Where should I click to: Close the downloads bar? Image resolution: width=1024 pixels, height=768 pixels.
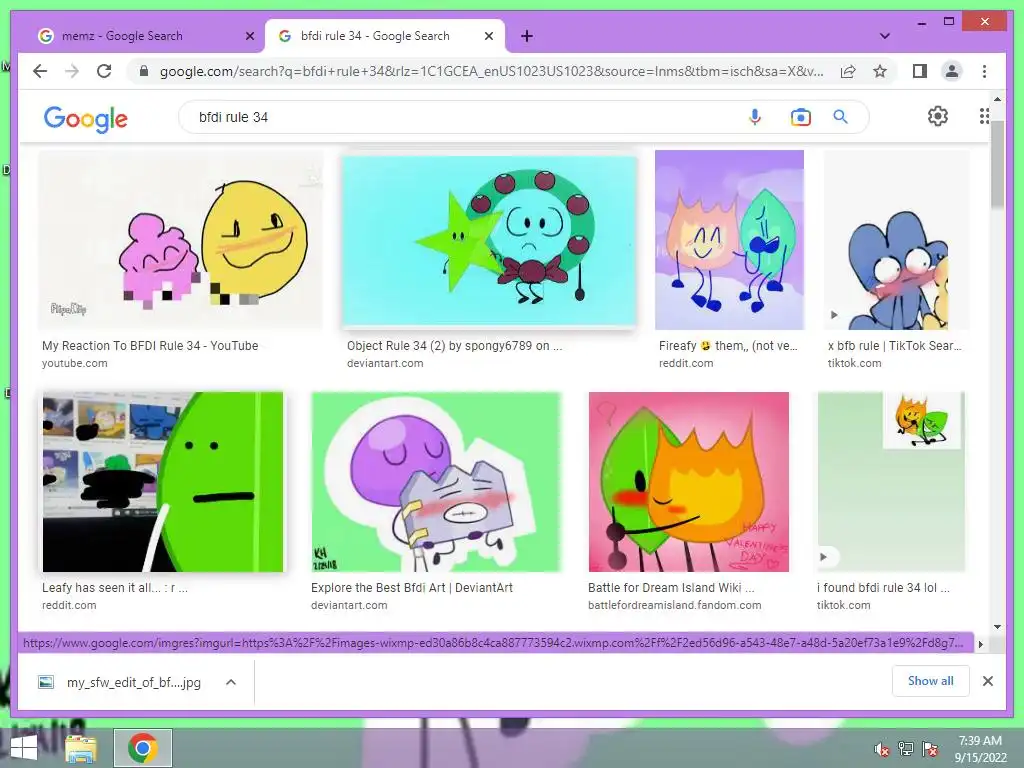[987, 681]
